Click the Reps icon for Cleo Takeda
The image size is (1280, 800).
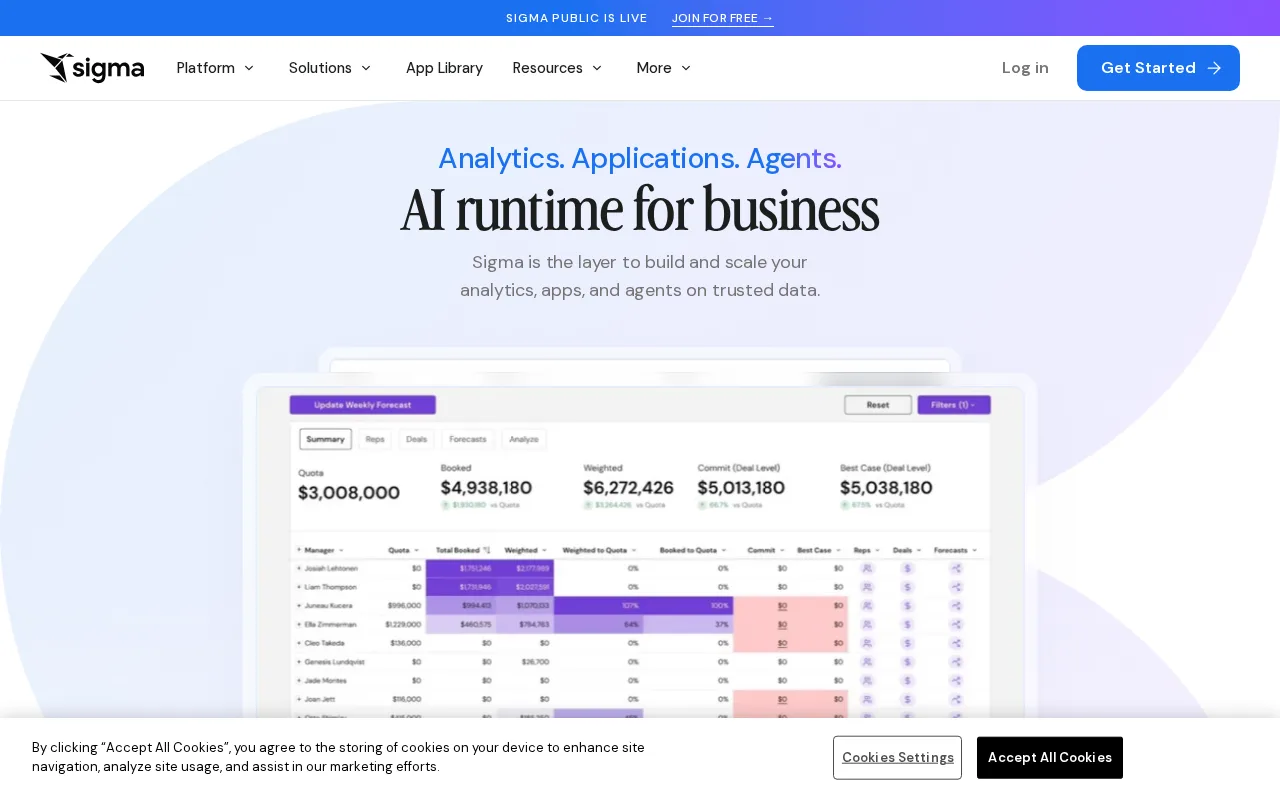[867, 643]
